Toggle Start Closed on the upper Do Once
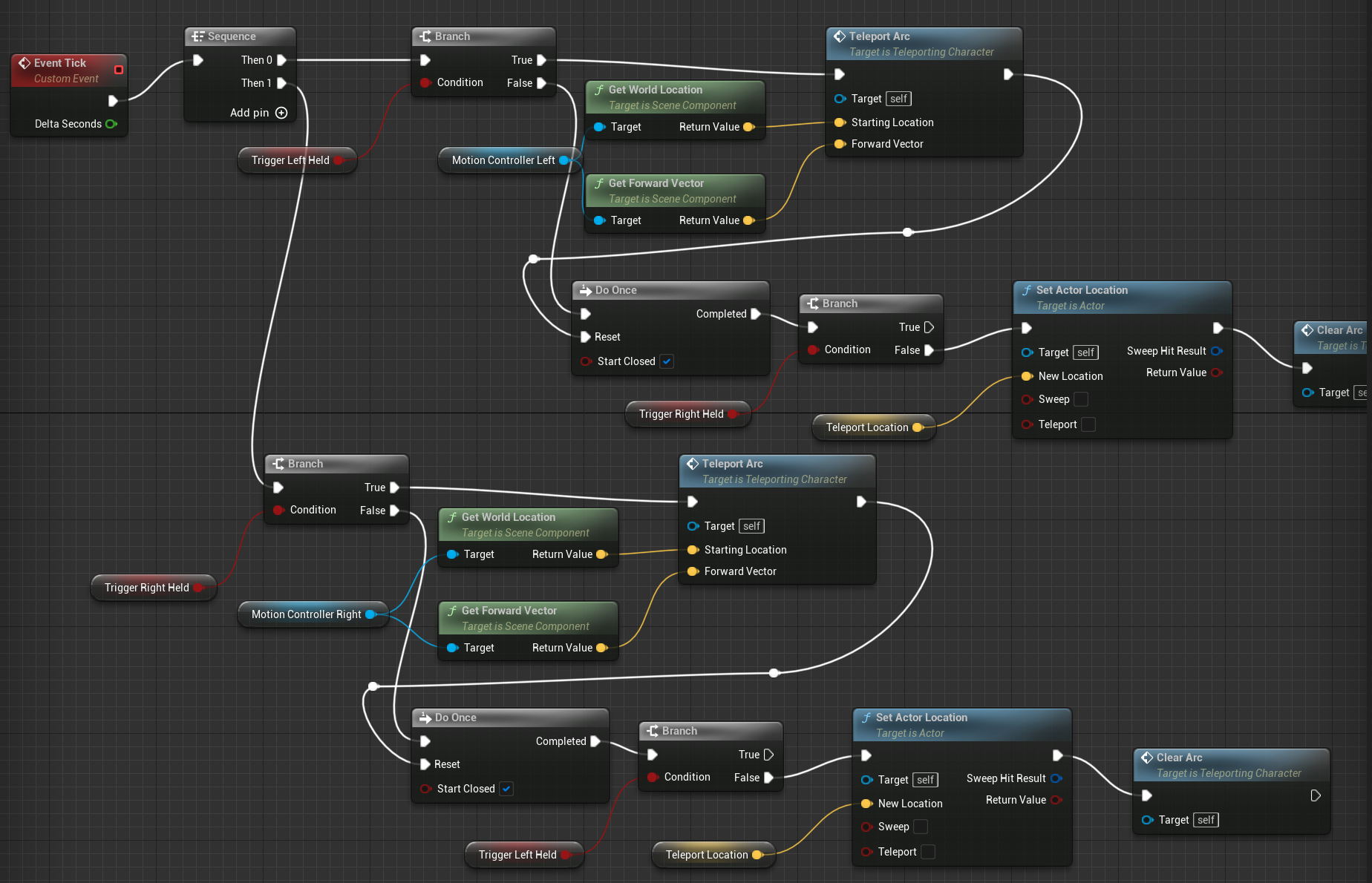 pyautogui.click(x=667, y=361)
